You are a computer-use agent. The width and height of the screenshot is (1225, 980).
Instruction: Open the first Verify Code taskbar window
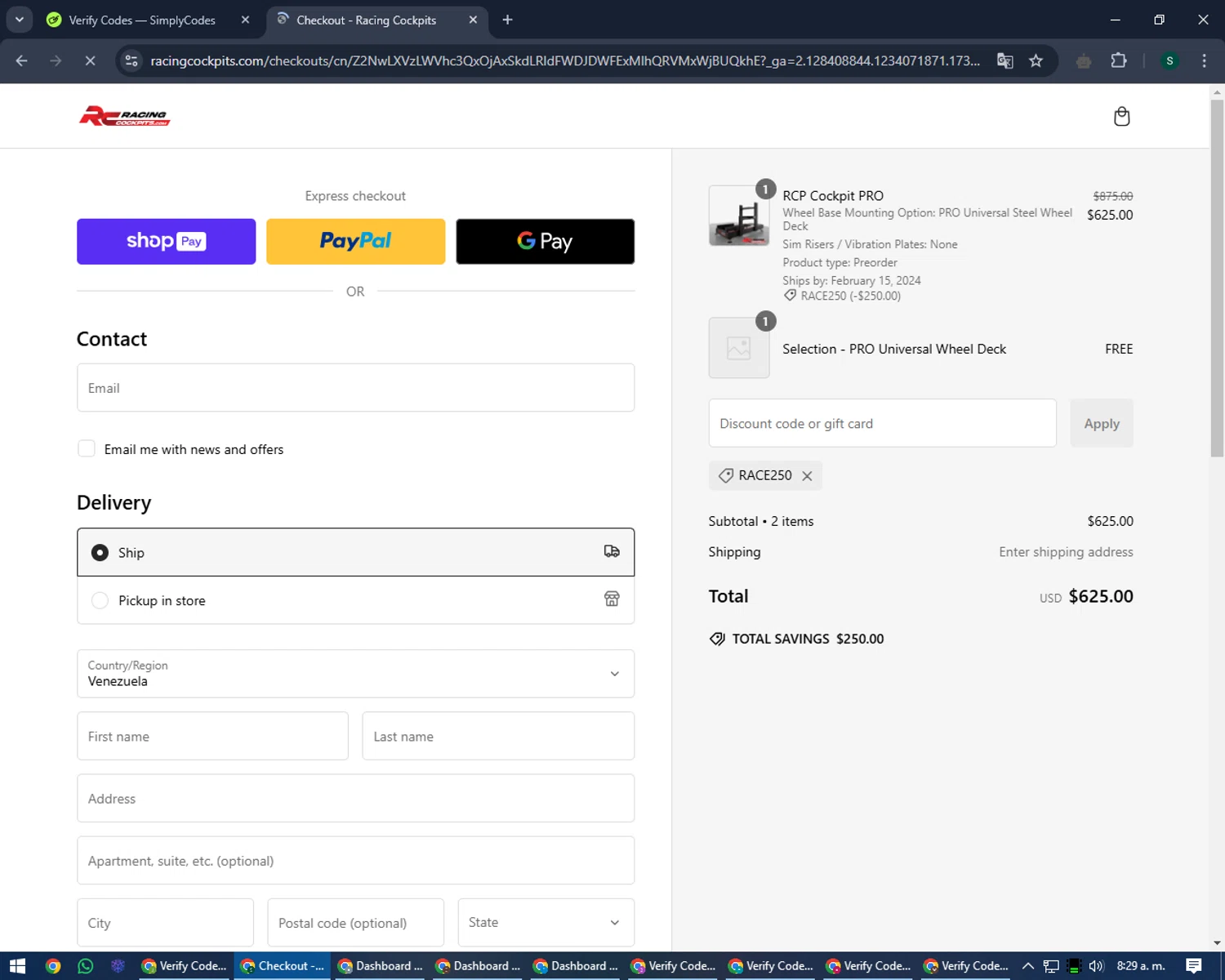[185, 966]
